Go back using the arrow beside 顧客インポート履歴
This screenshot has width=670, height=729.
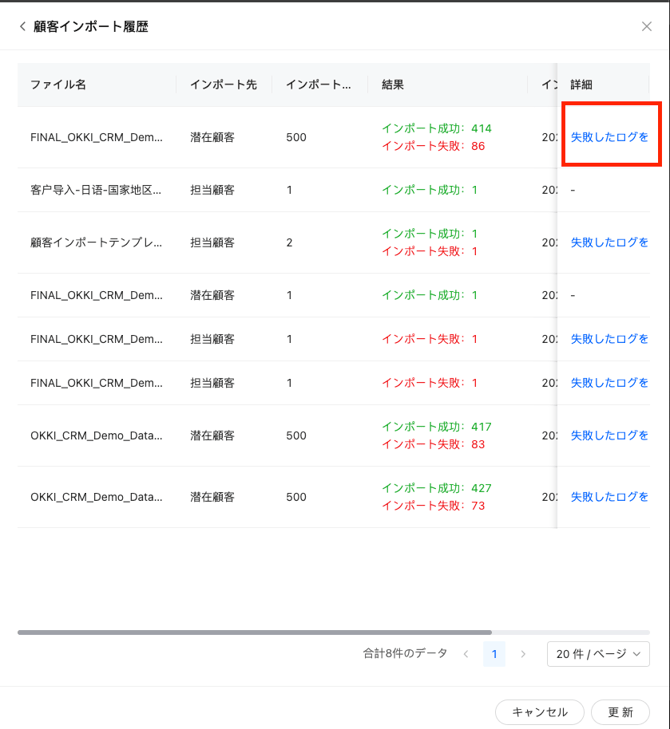[22, 27]
